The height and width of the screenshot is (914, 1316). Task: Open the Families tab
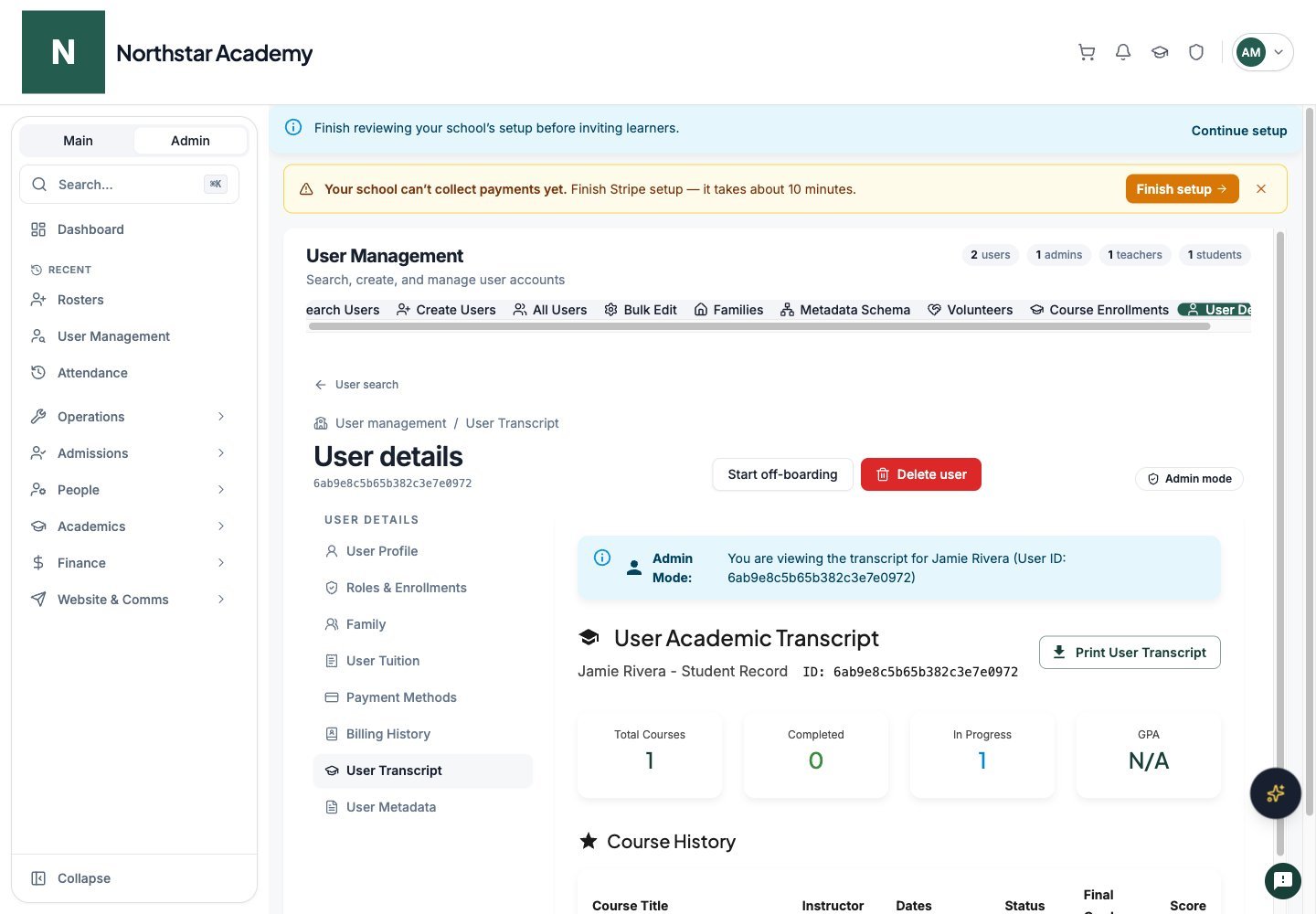pyautogui.click(x=728, y=310)
